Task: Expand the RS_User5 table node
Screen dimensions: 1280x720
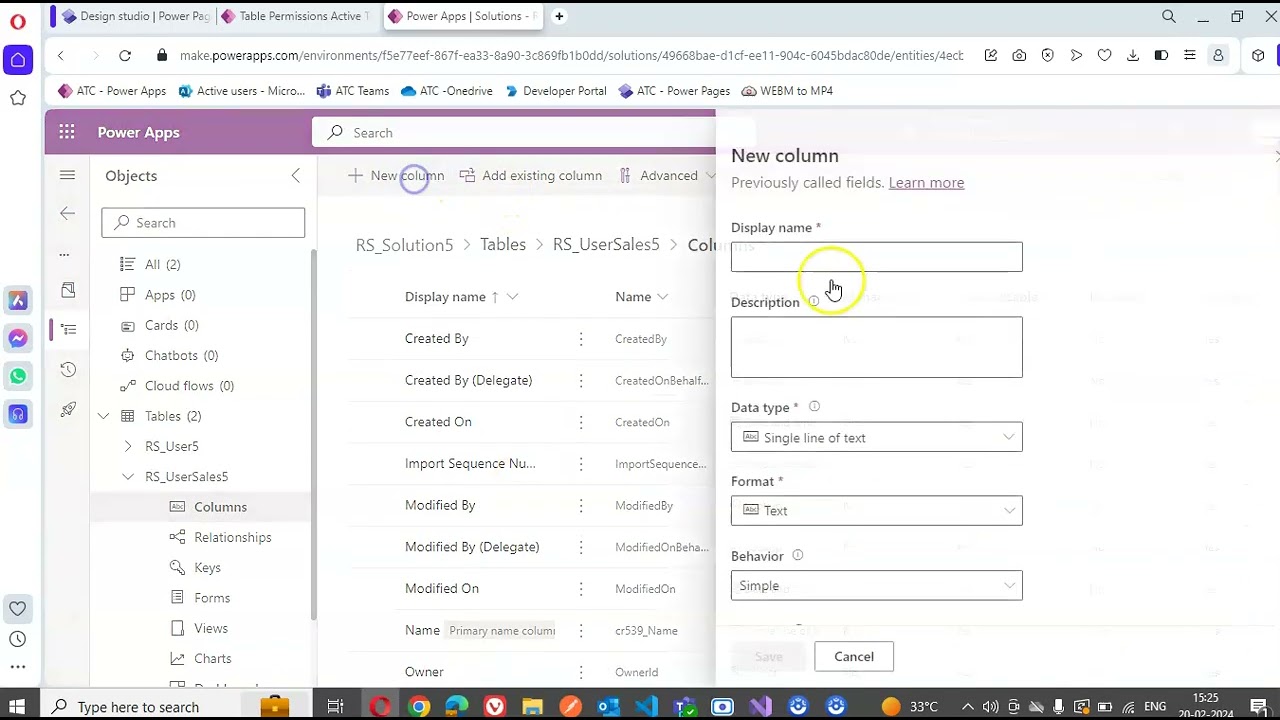Action: tap(127, 446)
